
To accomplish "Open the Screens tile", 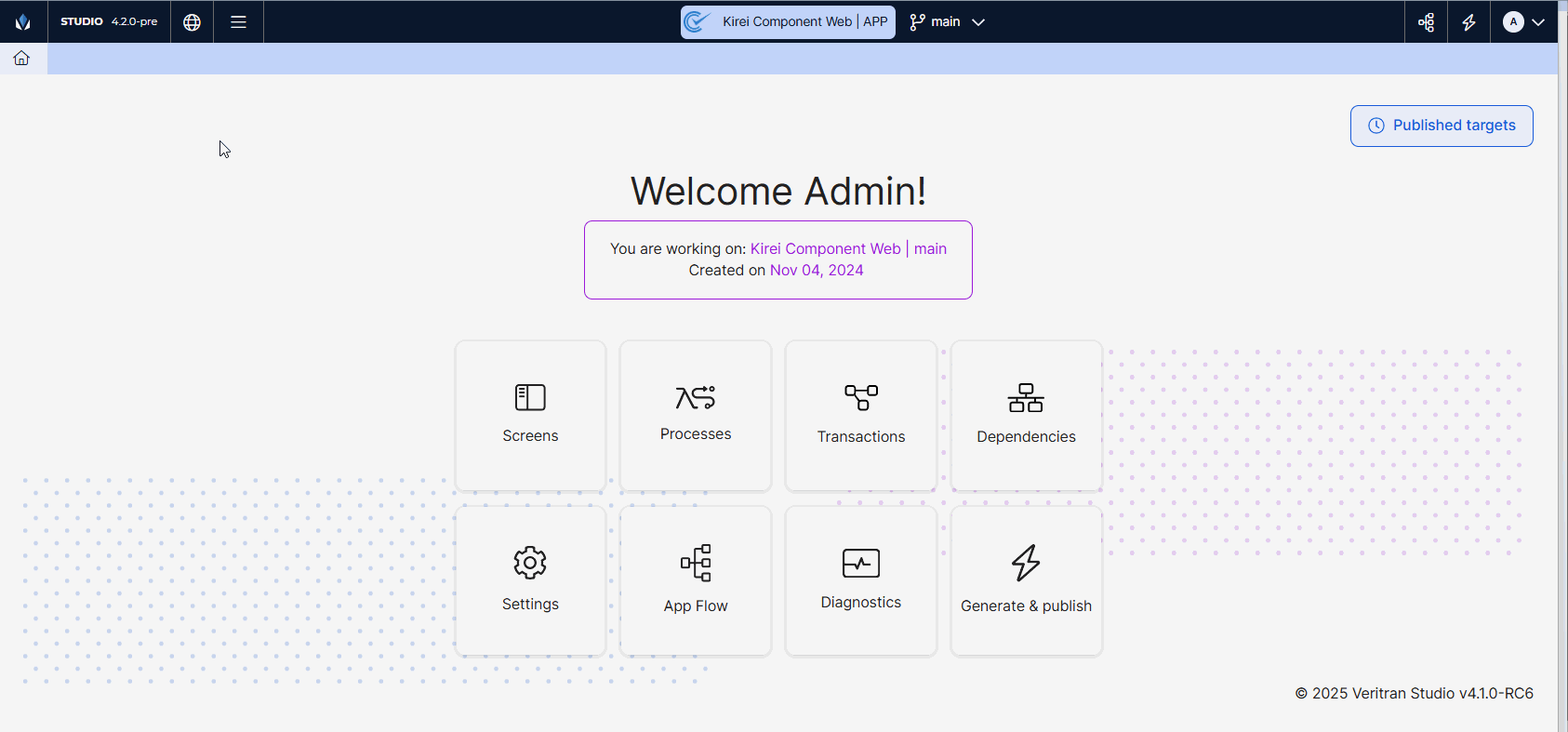I will pos(530,415).
